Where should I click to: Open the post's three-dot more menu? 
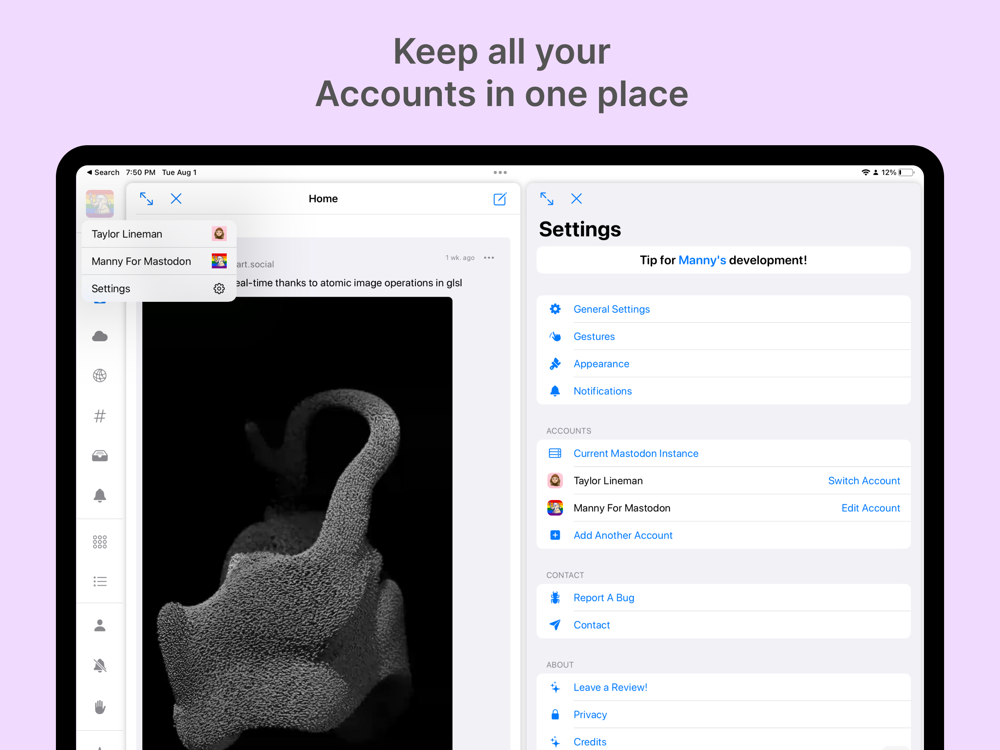pyautogui.click(x=489, y=258)
